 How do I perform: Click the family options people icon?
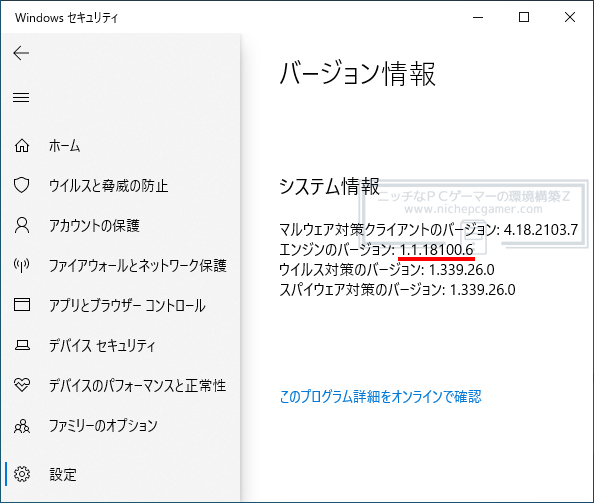[x=22, y=426]
